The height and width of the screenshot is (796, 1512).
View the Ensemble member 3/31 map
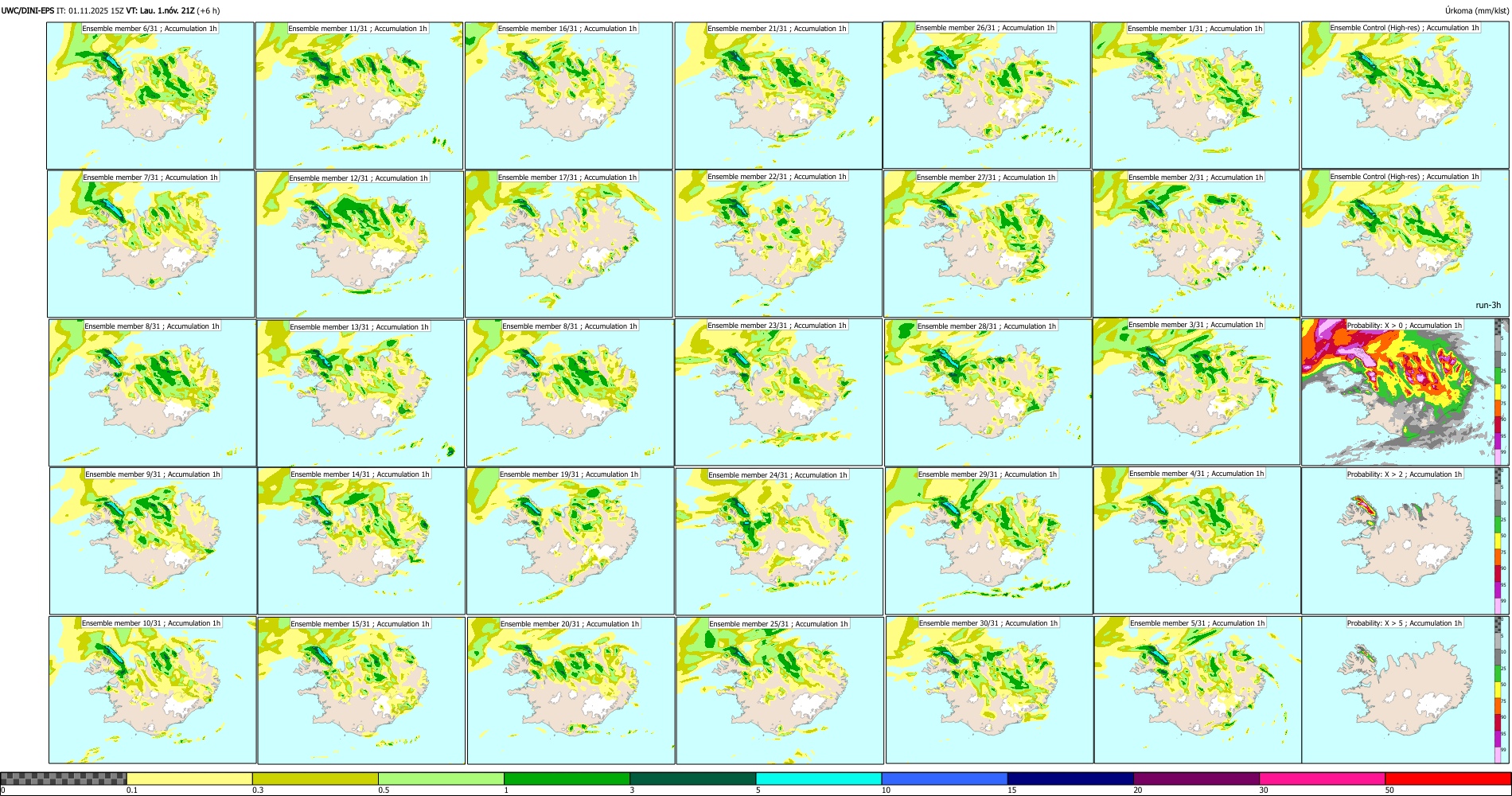point(1197,392)
